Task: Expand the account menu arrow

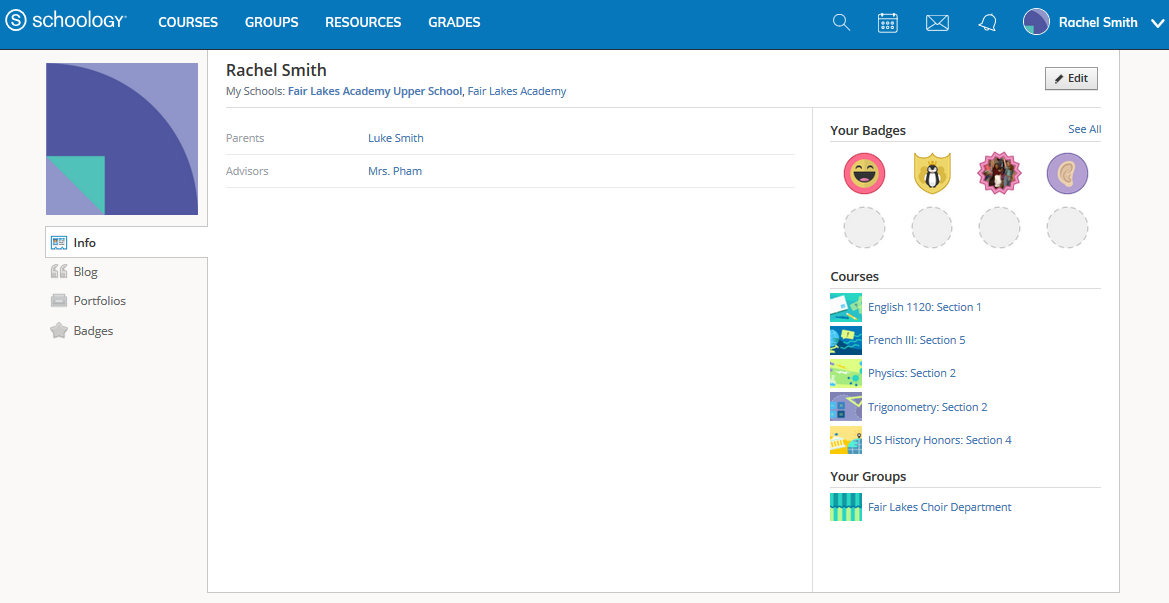Action: click(x=1158, y=24)
